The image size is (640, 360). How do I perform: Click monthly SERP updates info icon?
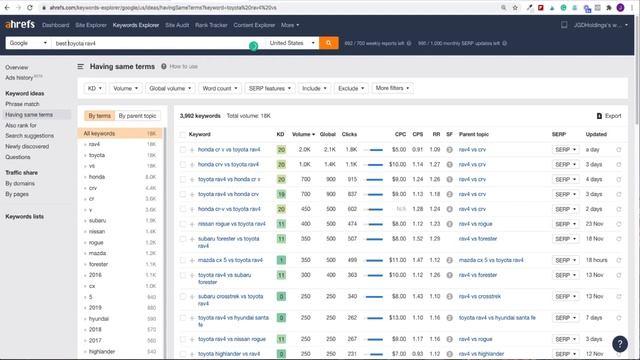click(504, 43)
